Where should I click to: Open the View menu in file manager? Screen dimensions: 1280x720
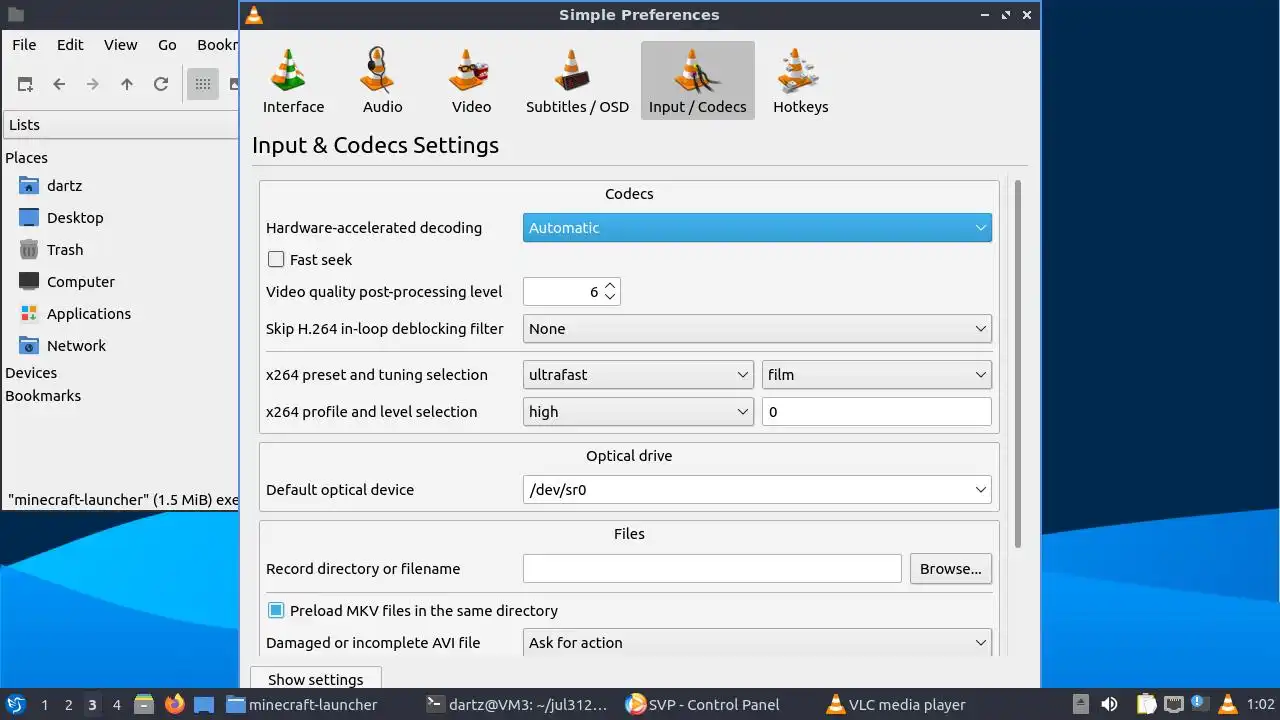pos(121,45)
